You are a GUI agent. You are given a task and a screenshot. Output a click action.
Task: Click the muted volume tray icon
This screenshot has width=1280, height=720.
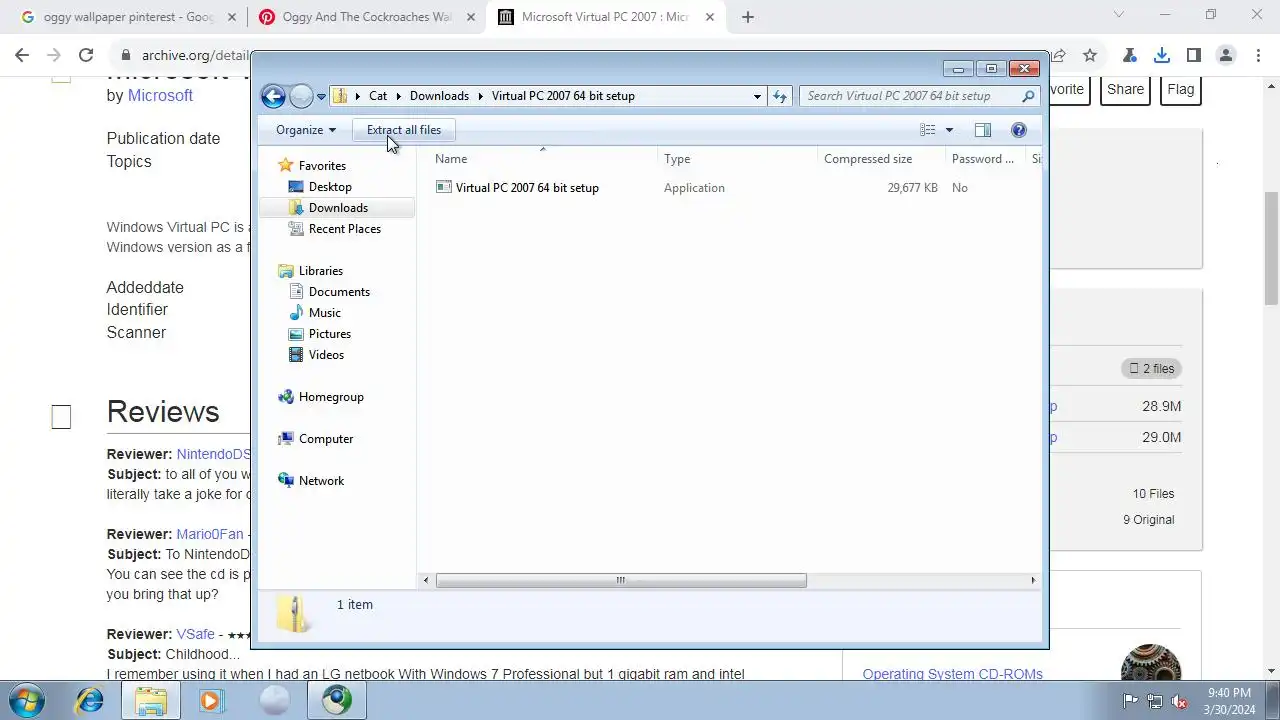(x=1180, y=701)
